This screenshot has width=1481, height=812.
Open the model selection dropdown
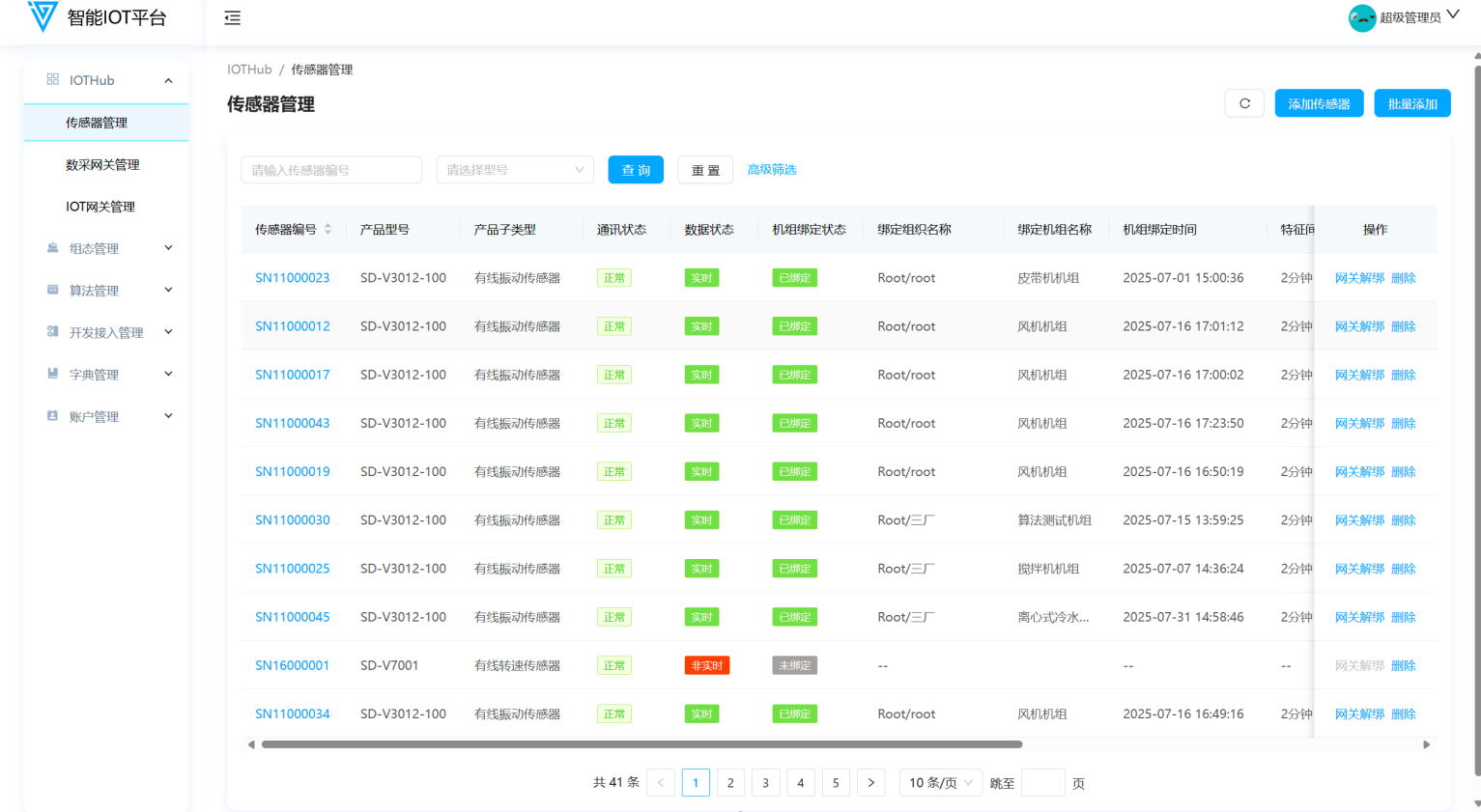tap(515, 170)
